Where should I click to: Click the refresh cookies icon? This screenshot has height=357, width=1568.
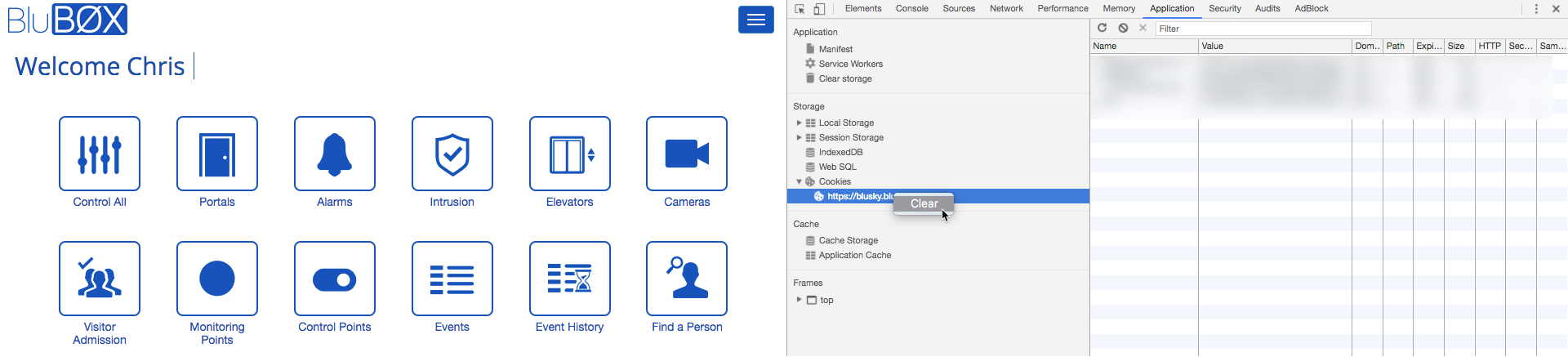point(1102,28)
